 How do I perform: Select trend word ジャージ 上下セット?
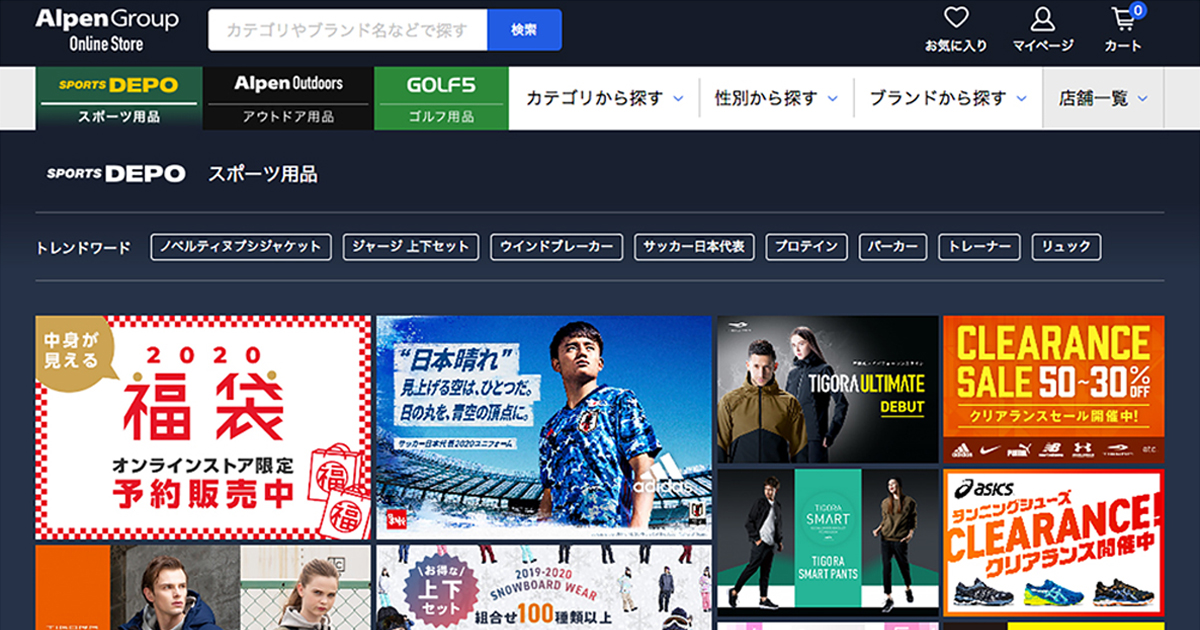point(411,247)
